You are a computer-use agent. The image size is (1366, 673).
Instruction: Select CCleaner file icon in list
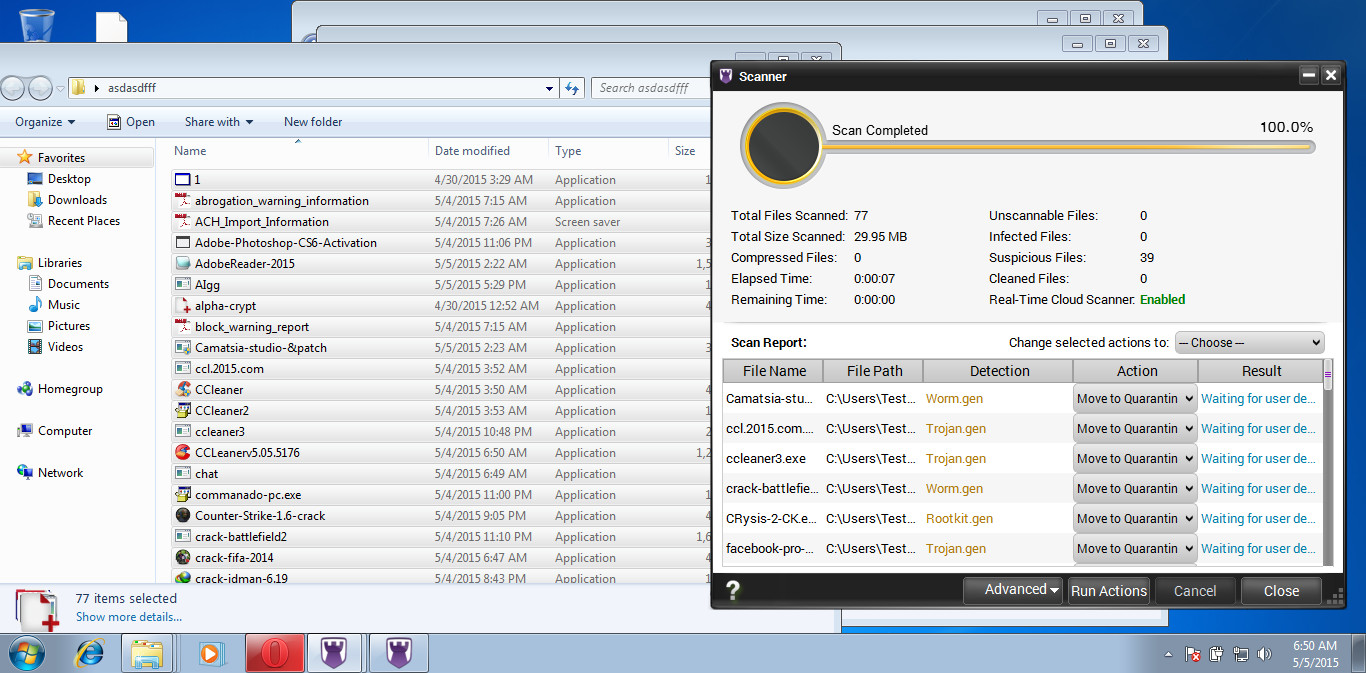[x=183, y=390]
